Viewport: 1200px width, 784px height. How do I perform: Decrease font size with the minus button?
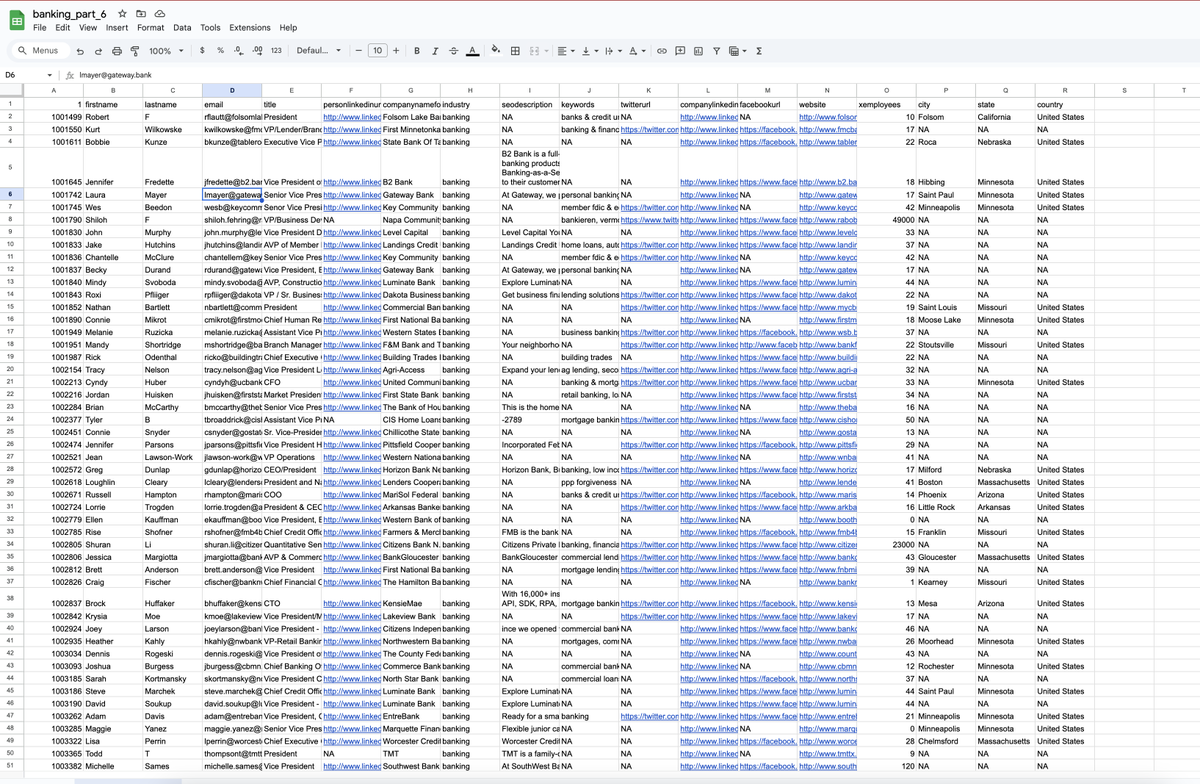click(358, 51)
